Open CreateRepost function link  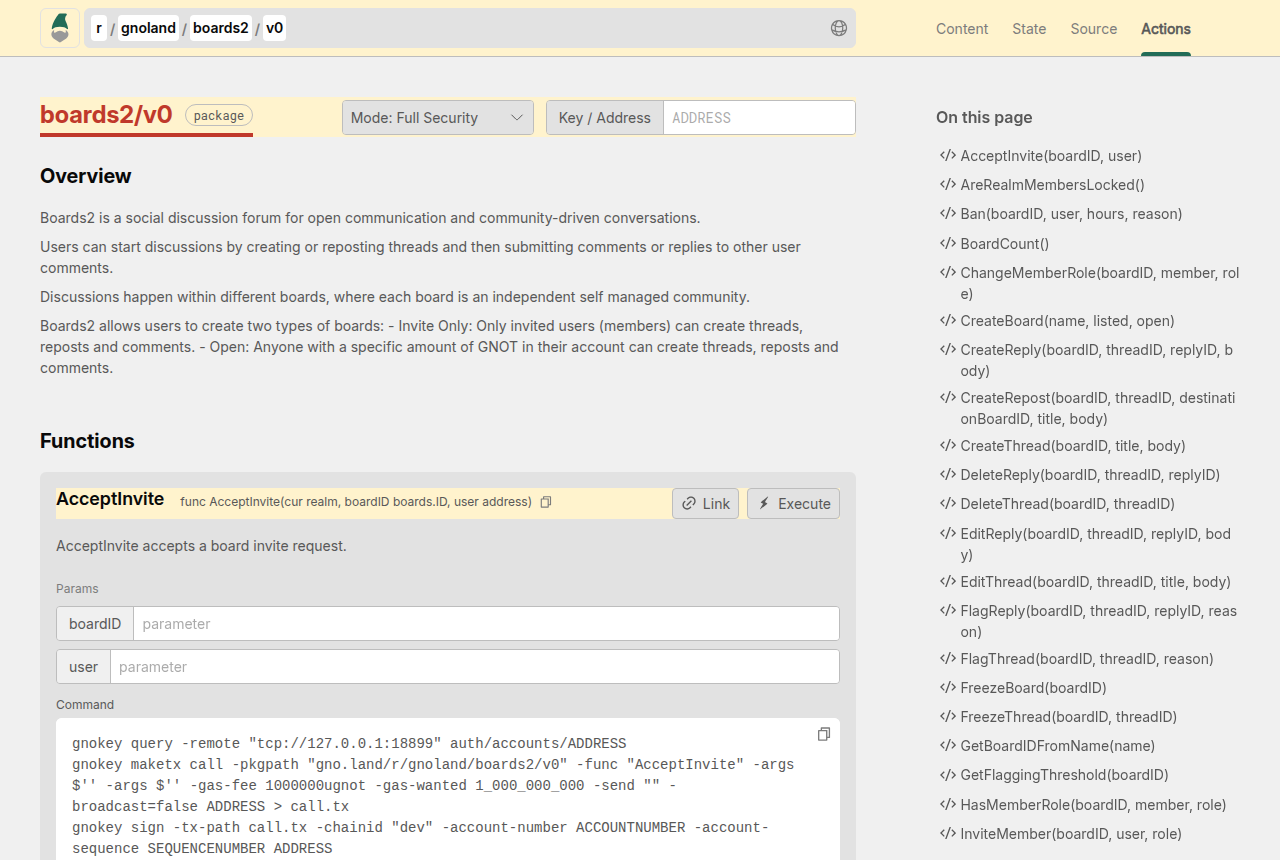tap(1088, 408)
